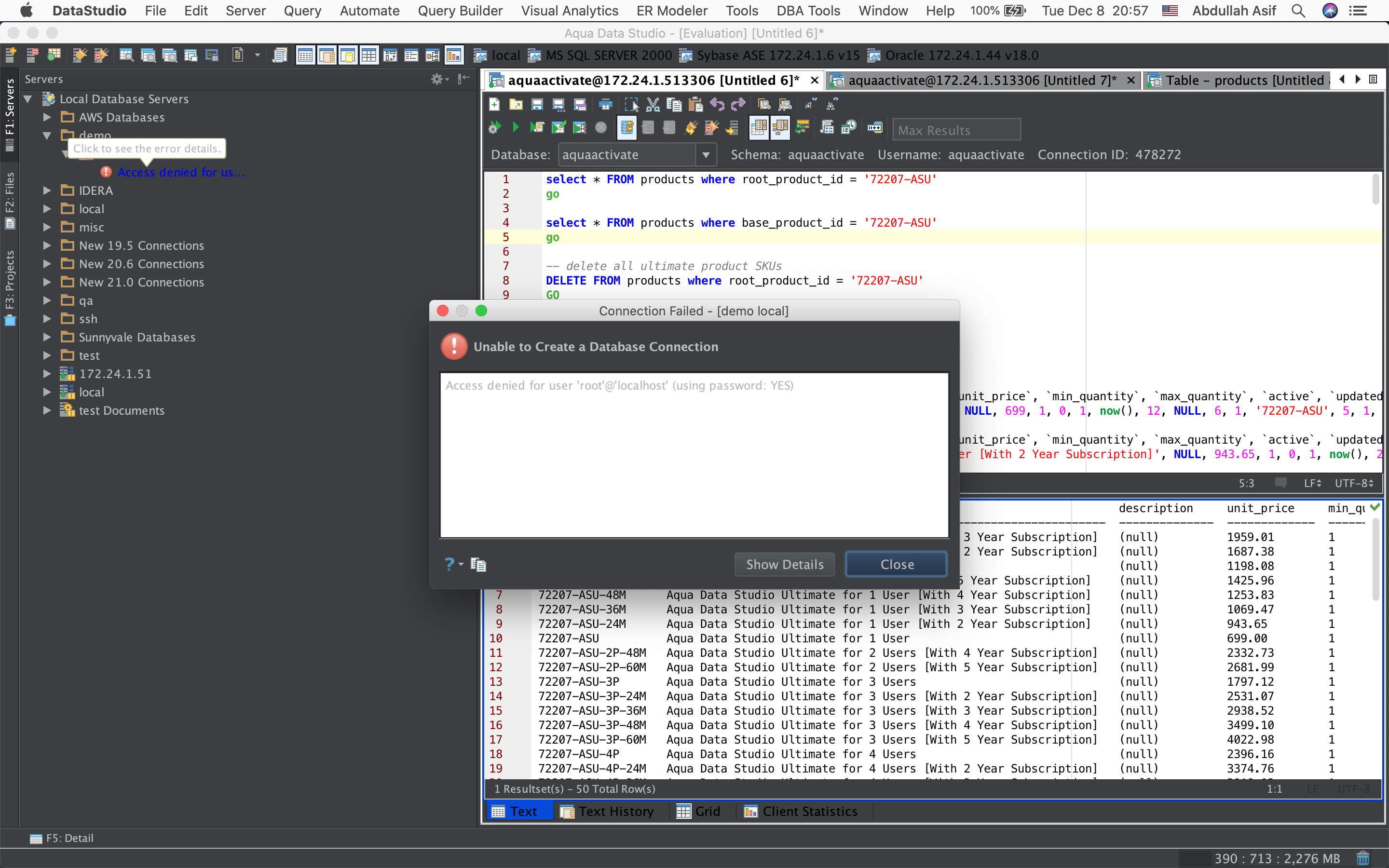Click the Cut scissors icon in editor toolbar

click(x=653, y=105)
